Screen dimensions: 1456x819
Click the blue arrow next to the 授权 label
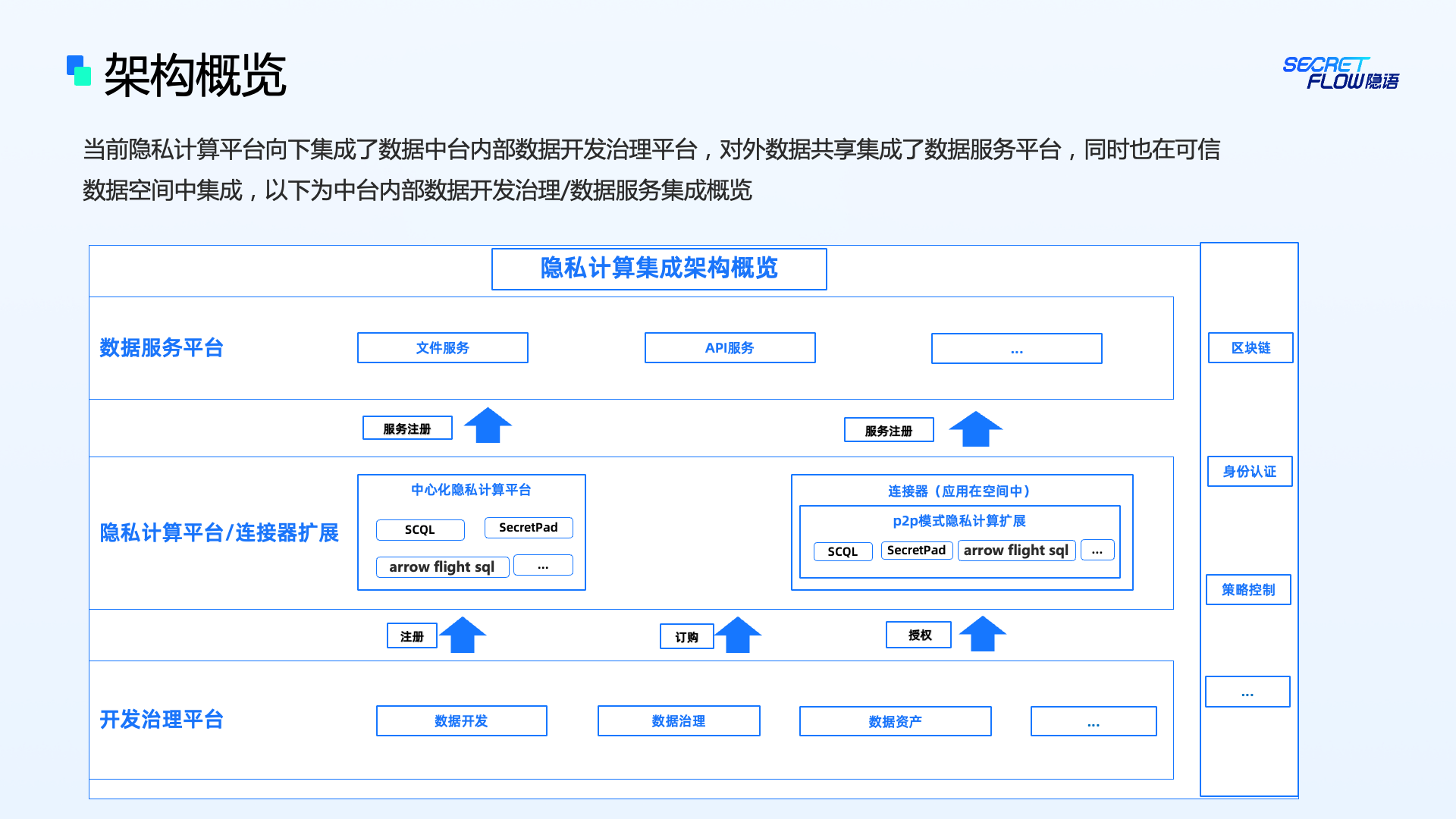[982, 634]
